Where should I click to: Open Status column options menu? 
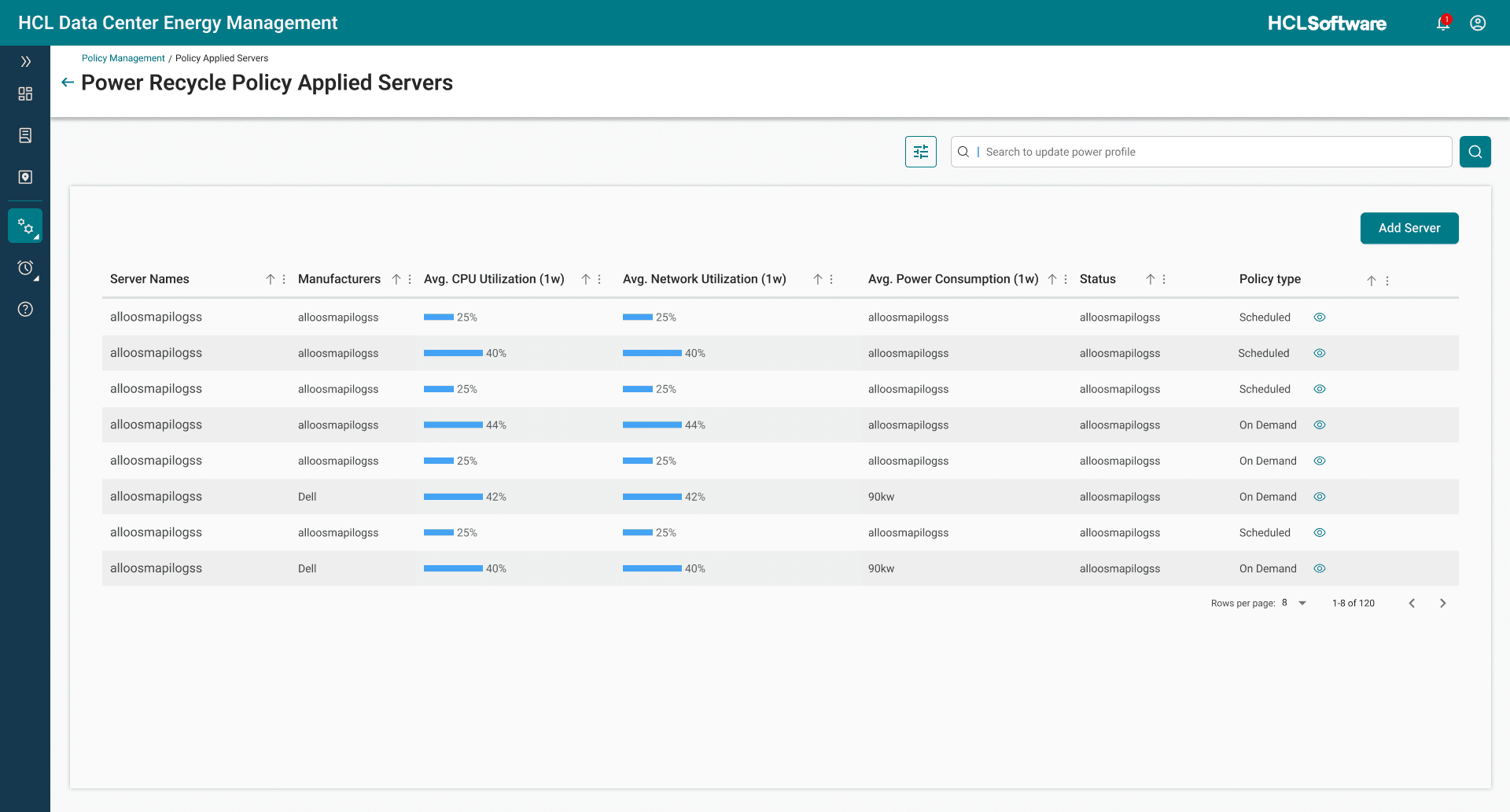(1164, 280)
